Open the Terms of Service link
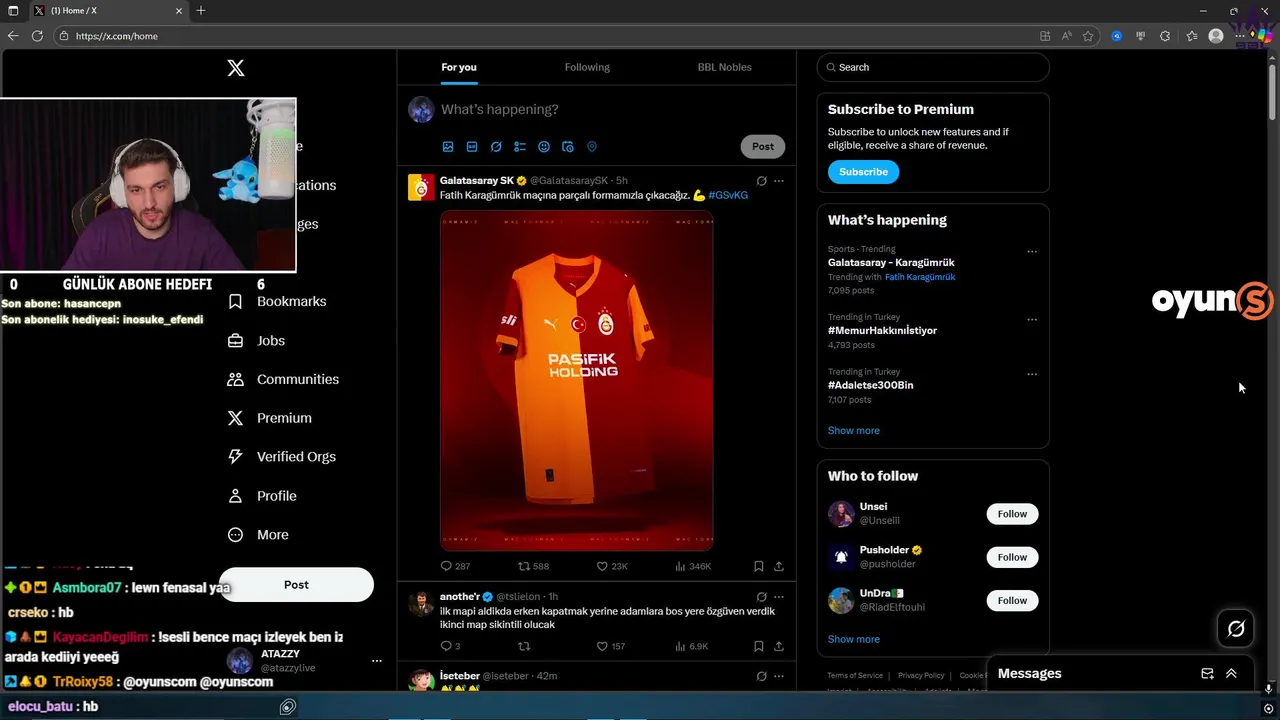The image size is (1280, 720). coord(855,676)
